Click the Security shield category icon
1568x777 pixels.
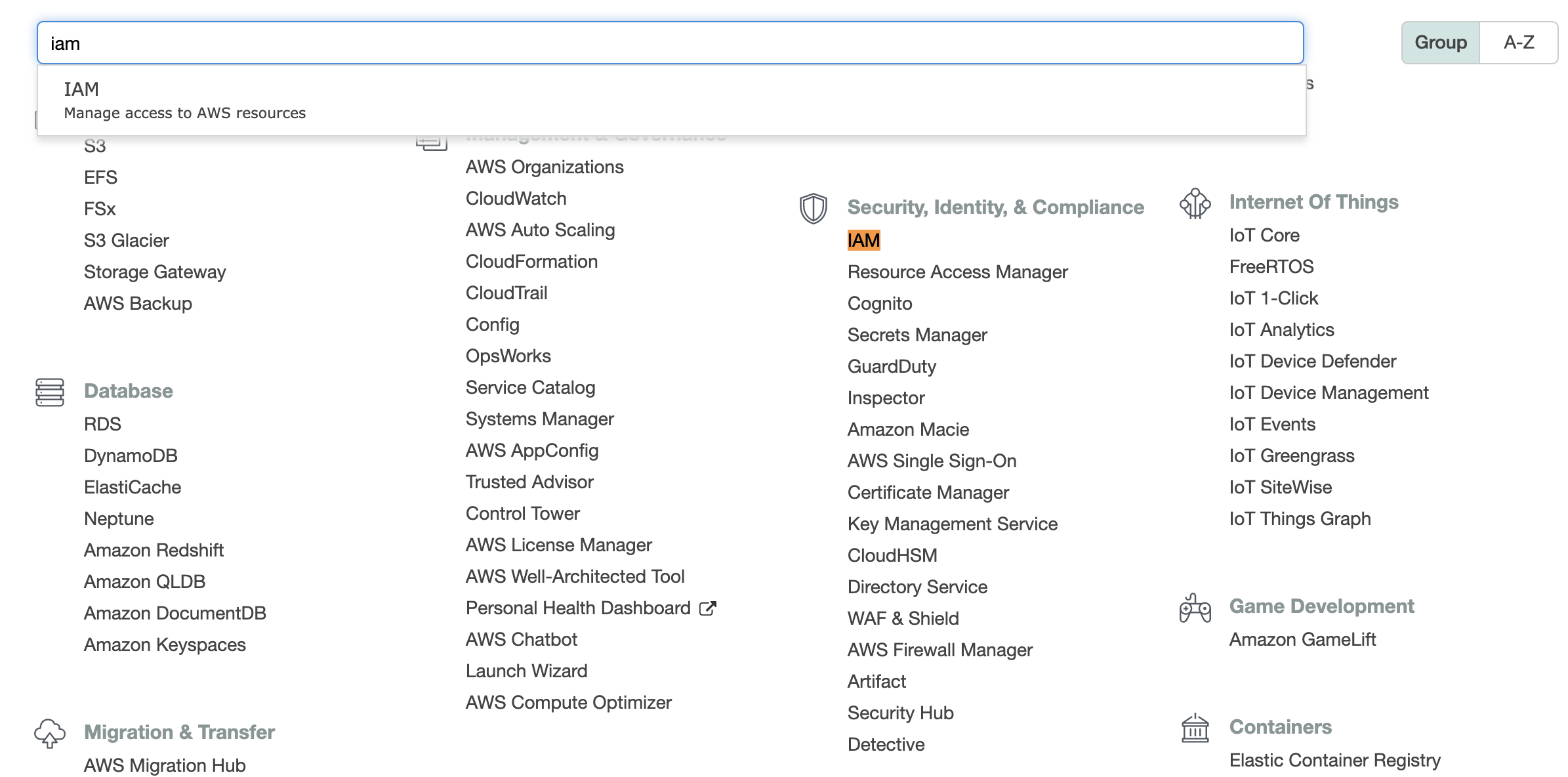[813, 208]
